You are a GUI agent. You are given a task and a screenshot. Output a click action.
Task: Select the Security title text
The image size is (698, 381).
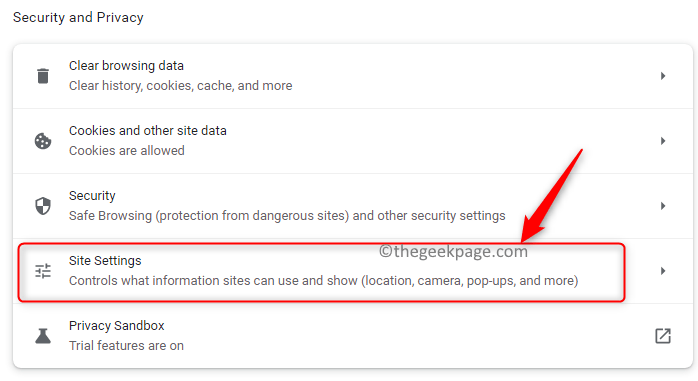[x=92, y=196]
